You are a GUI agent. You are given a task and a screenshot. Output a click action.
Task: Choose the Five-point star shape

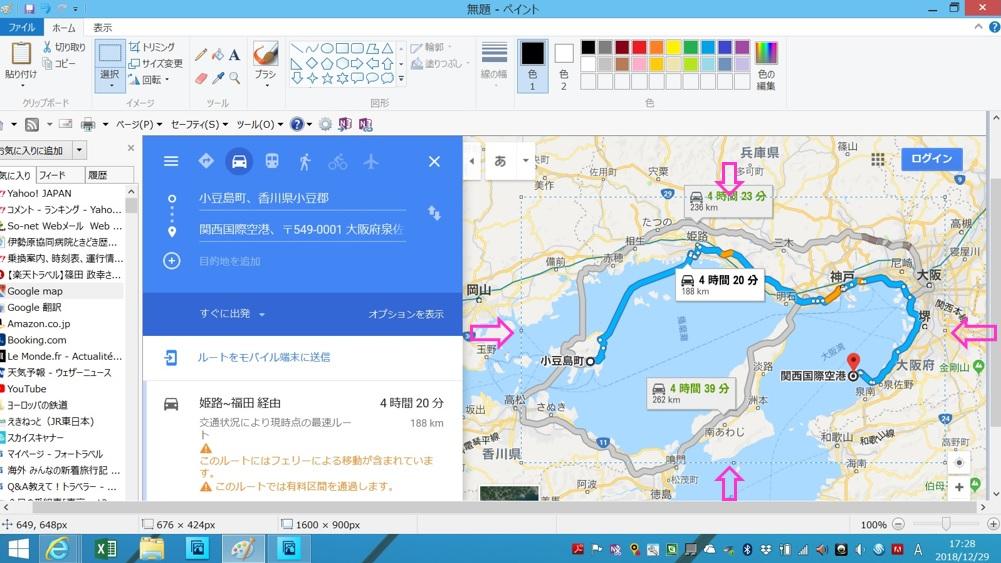[x=327, y=78]
